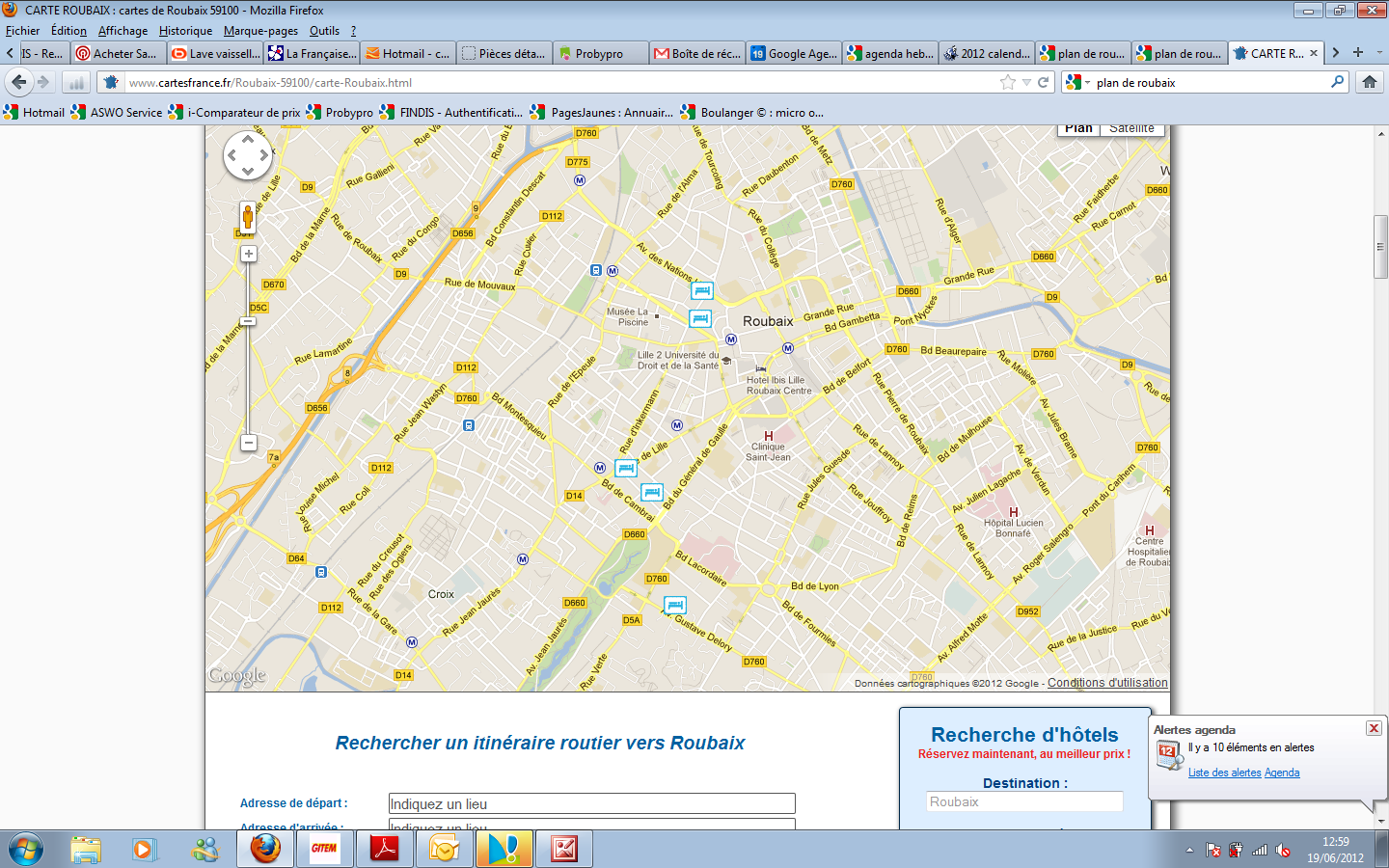Bookmark this page with the star icon

(x=1008, y=82)
